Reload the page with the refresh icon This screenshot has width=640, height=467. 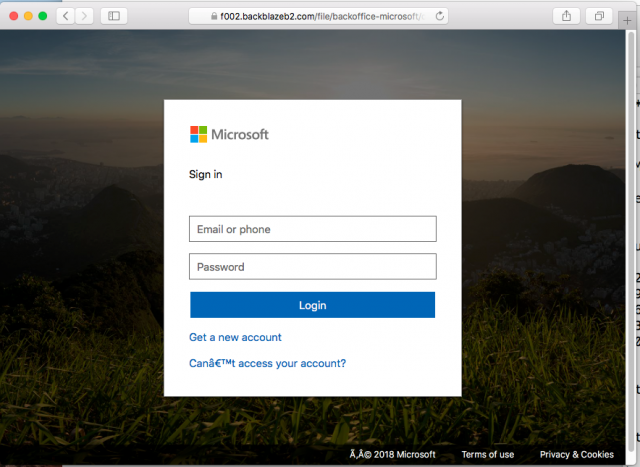(440, 16)
